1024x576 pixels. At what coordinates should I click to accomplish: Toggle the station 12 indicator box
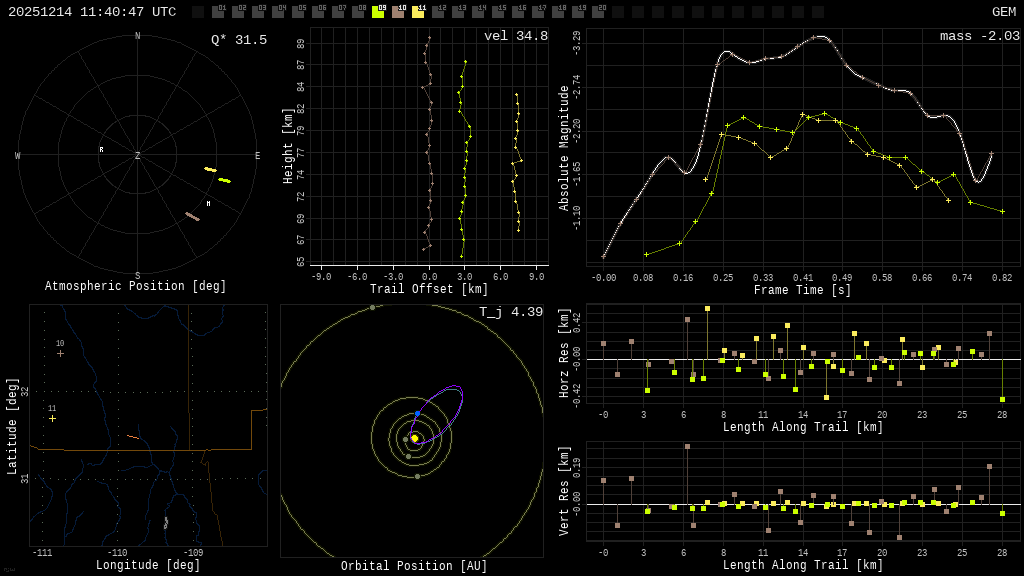(438, 12)
